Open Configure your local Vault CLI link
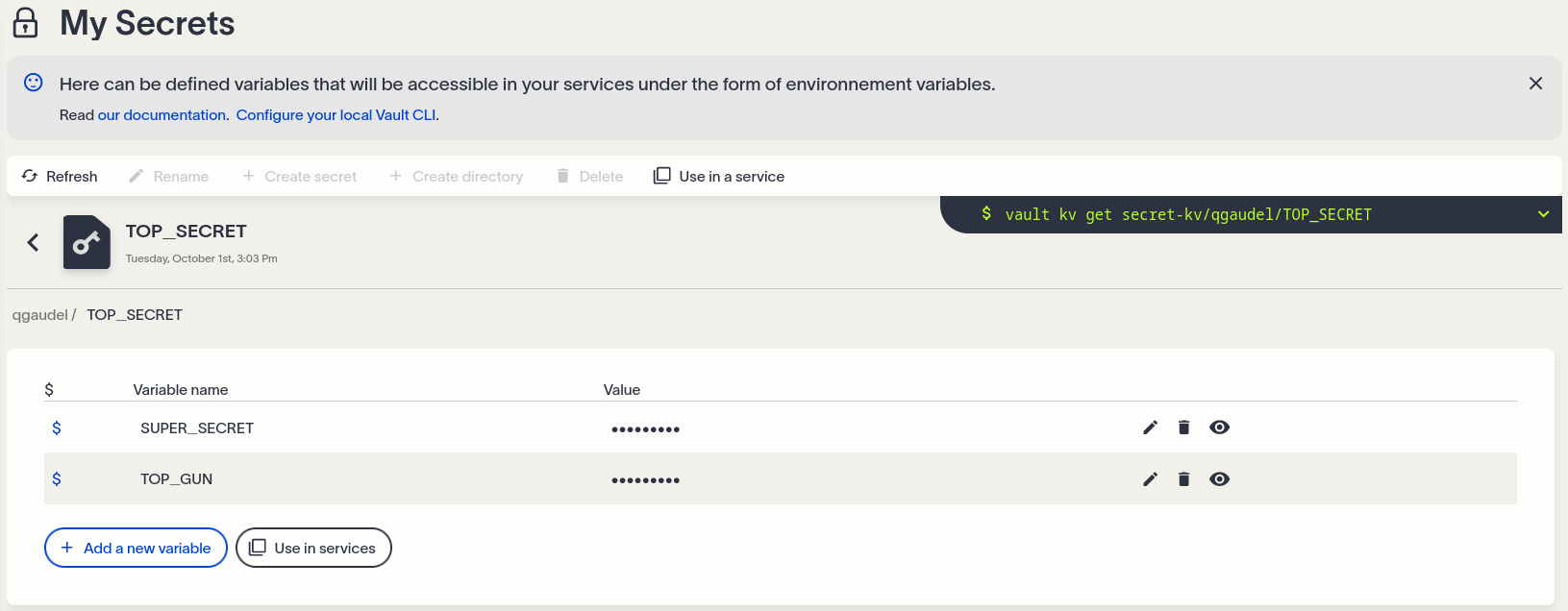Viewport: 1568px width, 611px height. click(x=336, y=115)
